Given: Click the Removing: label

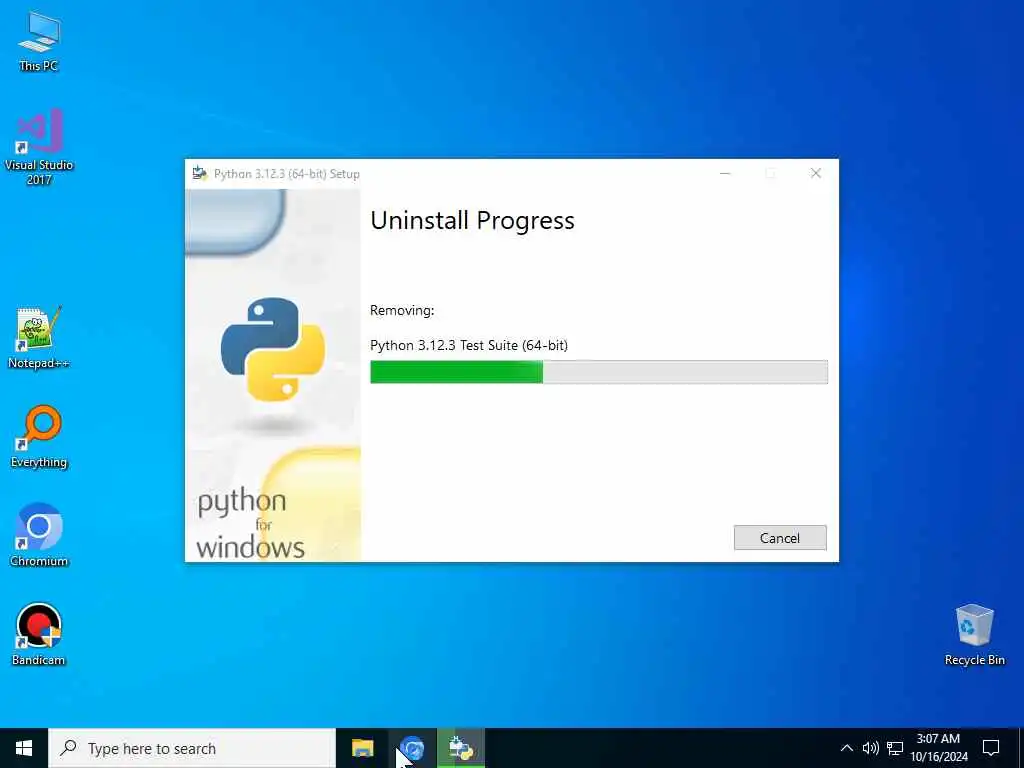Looking at the screenshot, I should [x=402, y=310].
